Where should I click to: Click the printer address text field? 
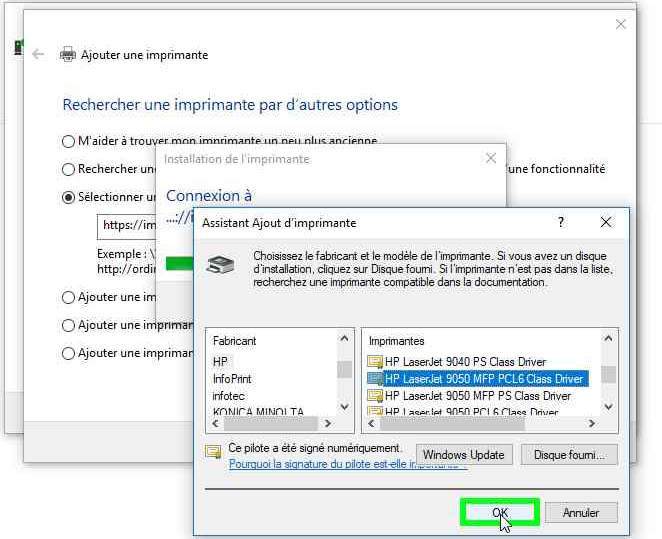point(127,226)
